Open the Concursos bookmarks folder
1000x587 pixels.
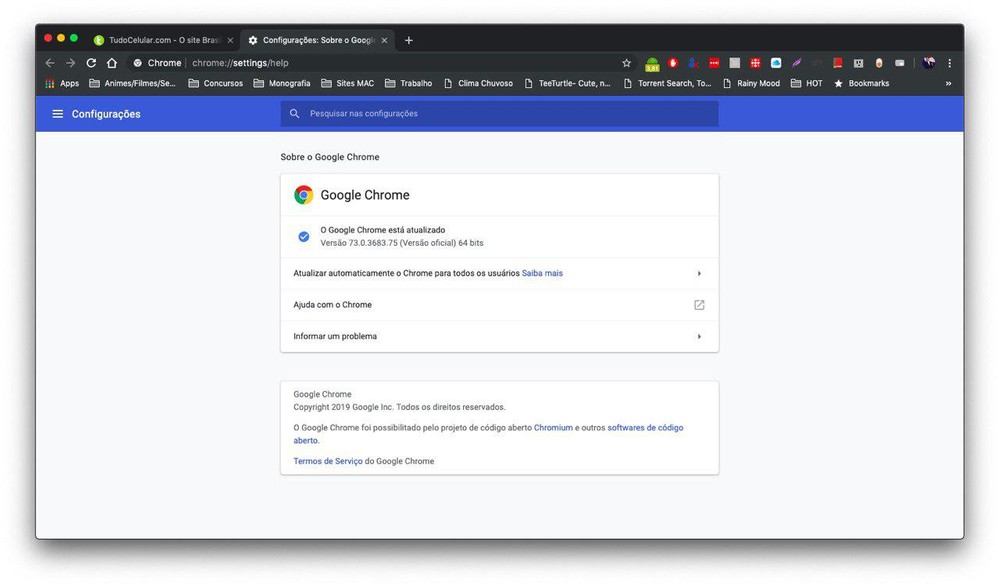[x=216, y=83]
